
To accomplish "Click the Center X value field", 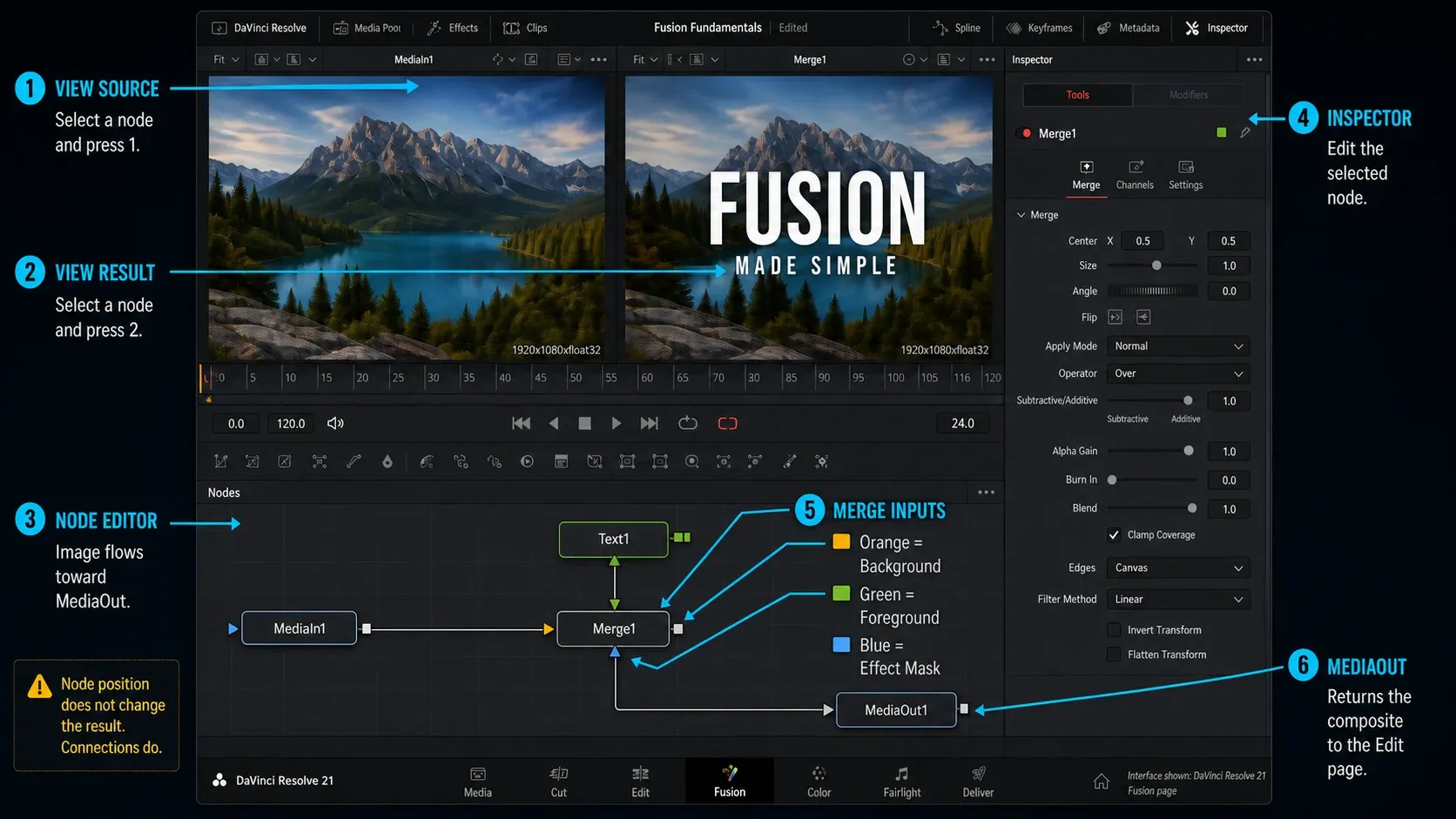I will pyautogui.click(x=1143, y=241).
